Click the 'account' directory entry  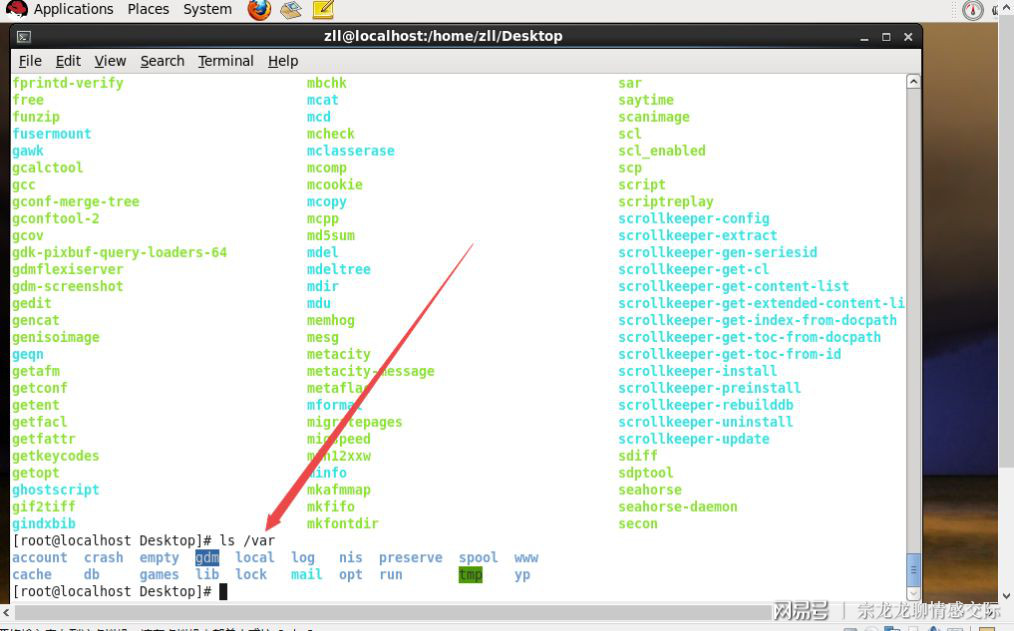(39, 557)
